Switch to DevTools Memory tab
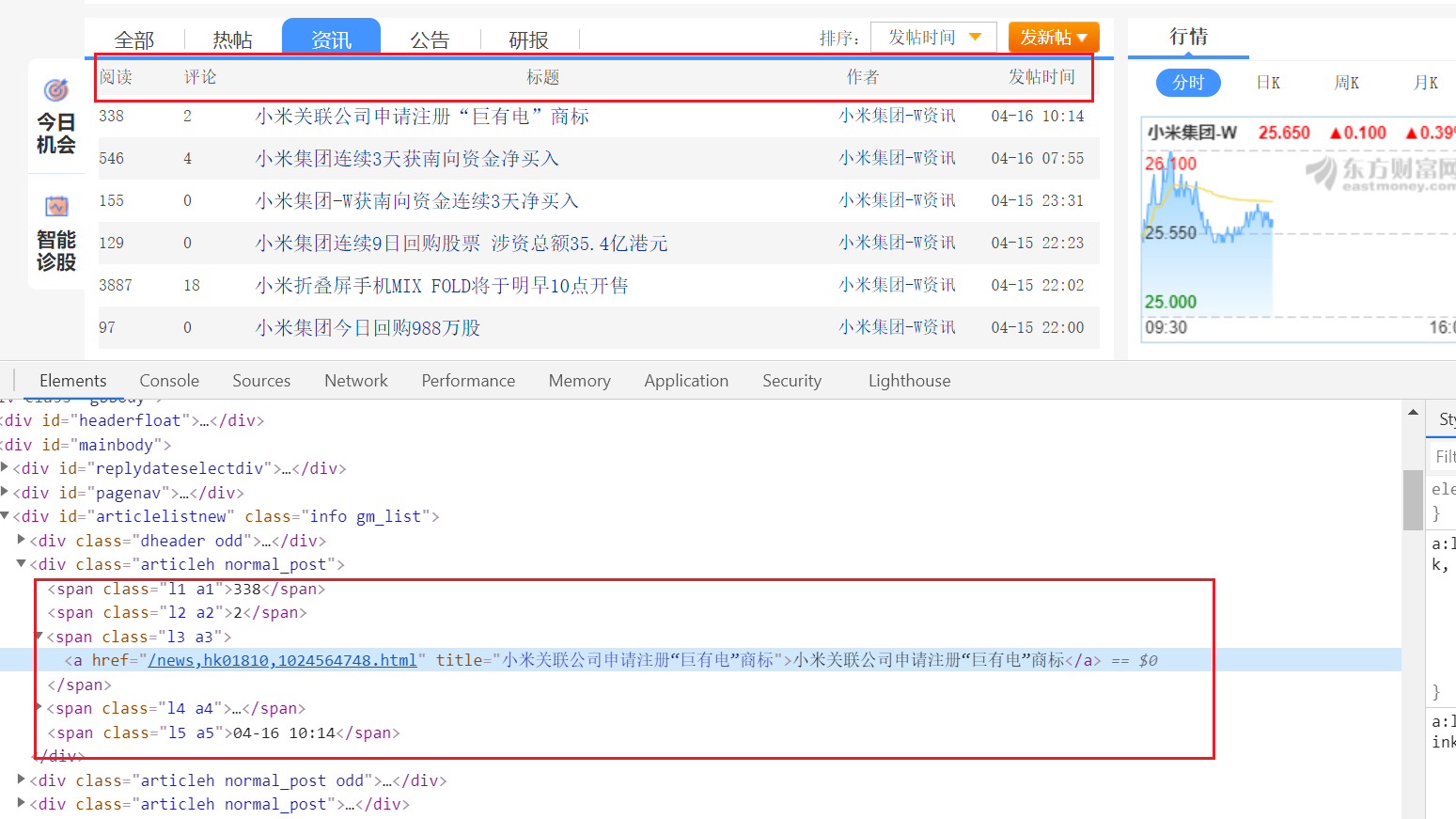Image resolution: width=1456 pixels, height=819 pixels. pyautogui.click(x=580, y=381)
